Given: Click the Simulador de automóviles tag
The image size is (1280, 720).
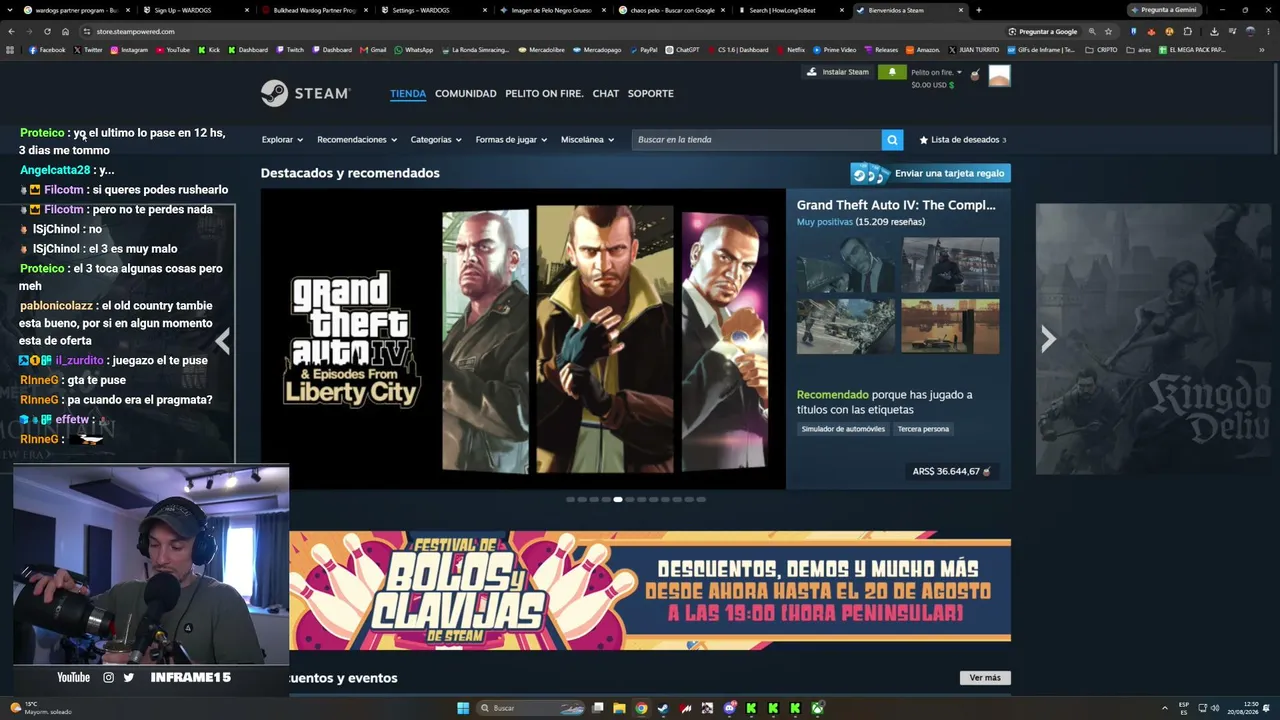Looking at the screenshot, I should (843, 429).
